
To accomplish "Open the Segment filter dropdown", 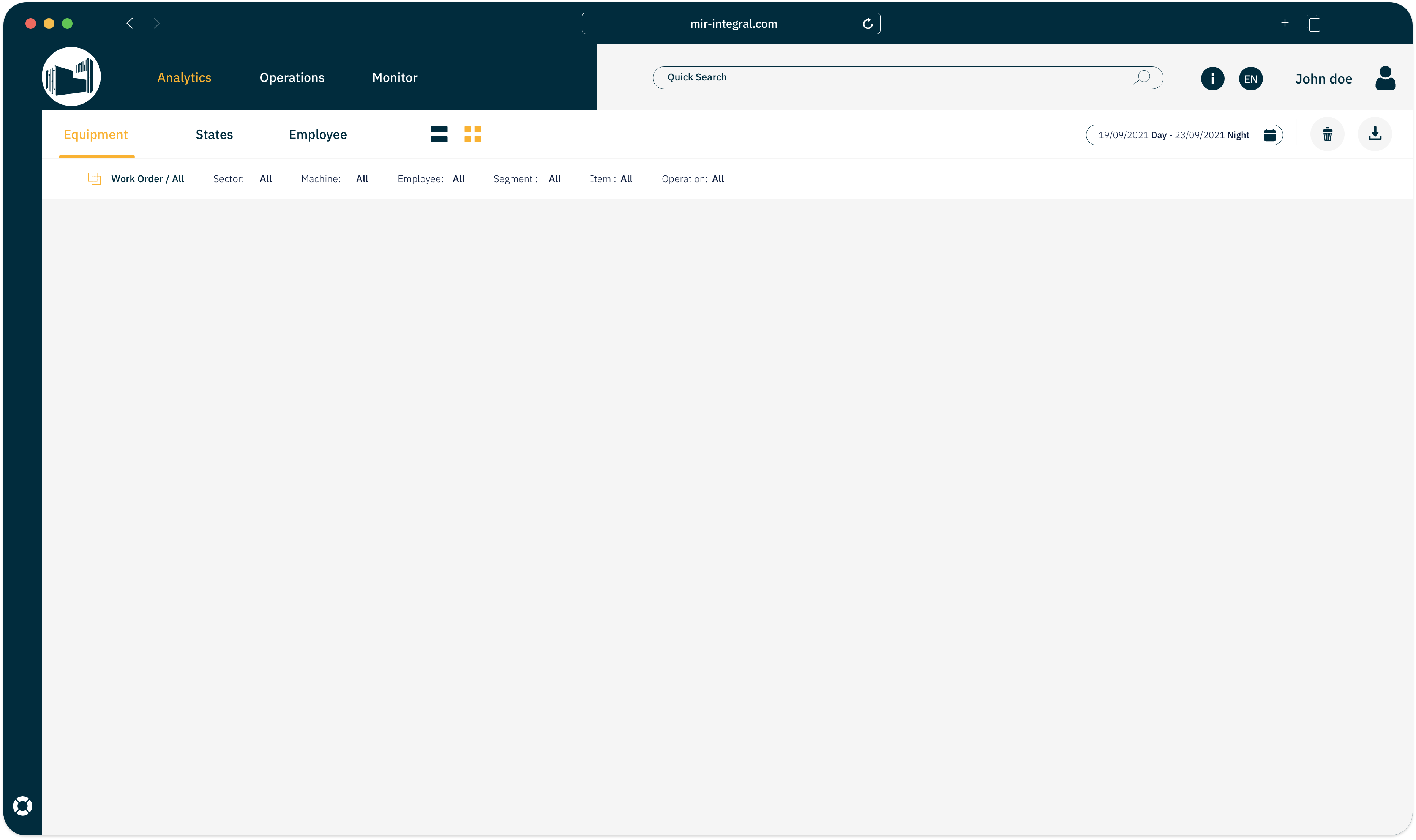I will click(x=527, y=179).
